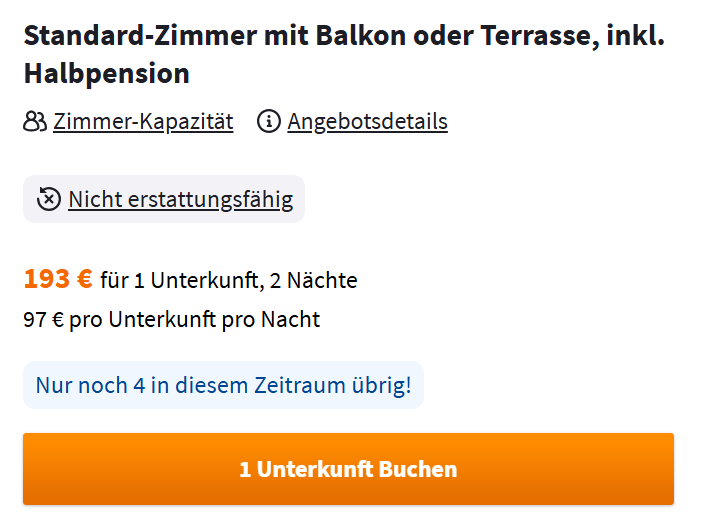The height and width of the screenshot is (523, 708).
Task: Click the people icon beside Zimmer-Kapazität
Action: [x=35, y=122]
